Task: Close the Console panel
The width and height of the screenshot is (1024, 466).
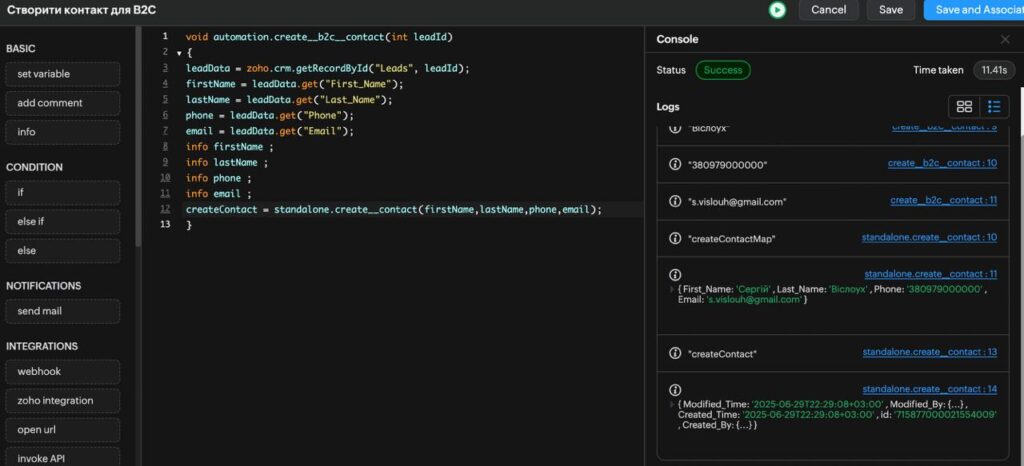Action: point(1005,40)
